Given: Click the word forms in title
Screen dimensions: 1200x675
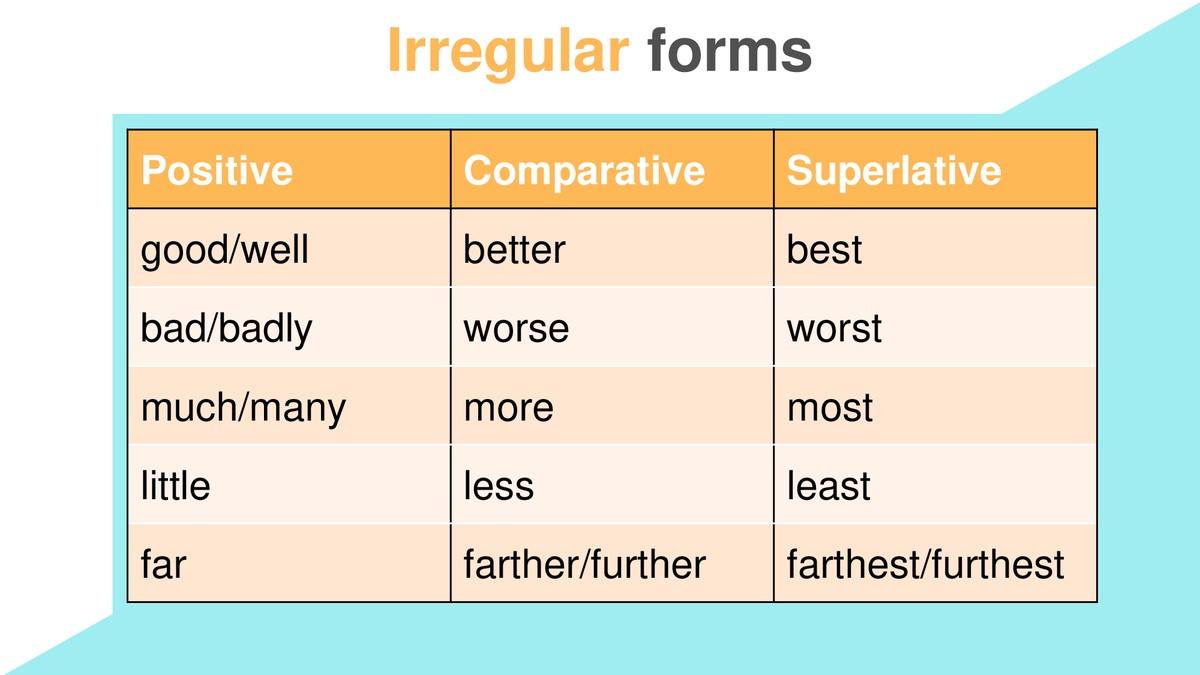Looking at the screenshot, I should [730, 50].
